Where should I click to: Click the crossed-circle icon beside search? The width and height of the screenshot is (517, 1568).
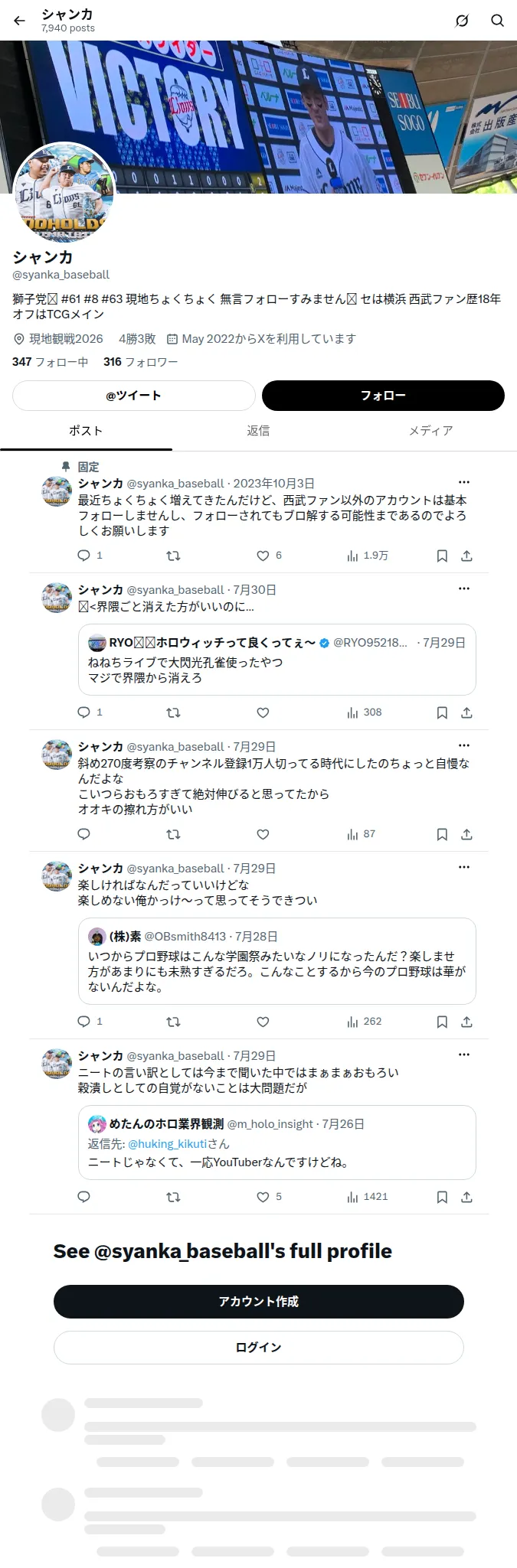462,21
